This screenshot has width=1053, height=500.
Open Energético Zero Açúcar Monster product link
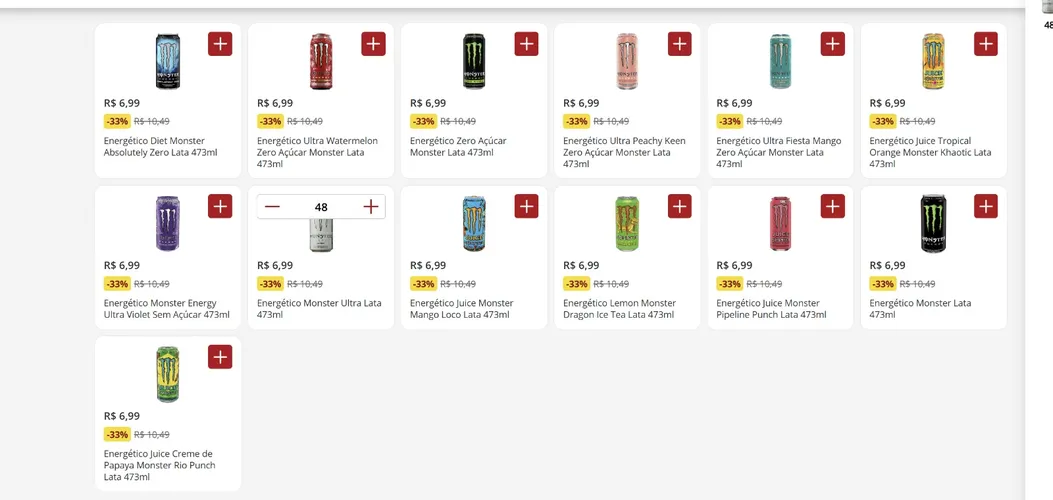[x=458, y=146]
